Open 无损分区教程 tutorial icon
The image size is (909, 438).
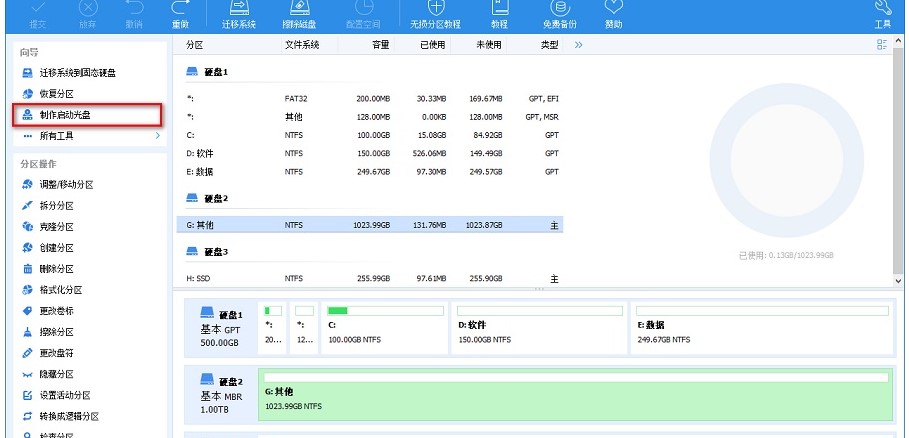[435, 14]
